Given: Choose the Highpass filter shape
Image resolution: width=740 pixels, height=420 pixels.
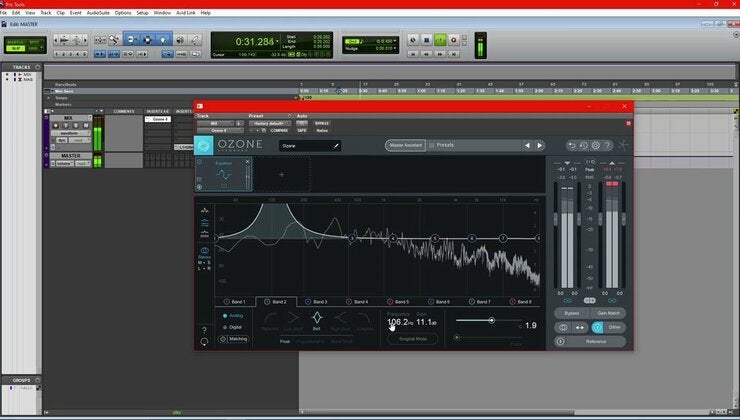Looking at the screenshot, I should point(270,320).
